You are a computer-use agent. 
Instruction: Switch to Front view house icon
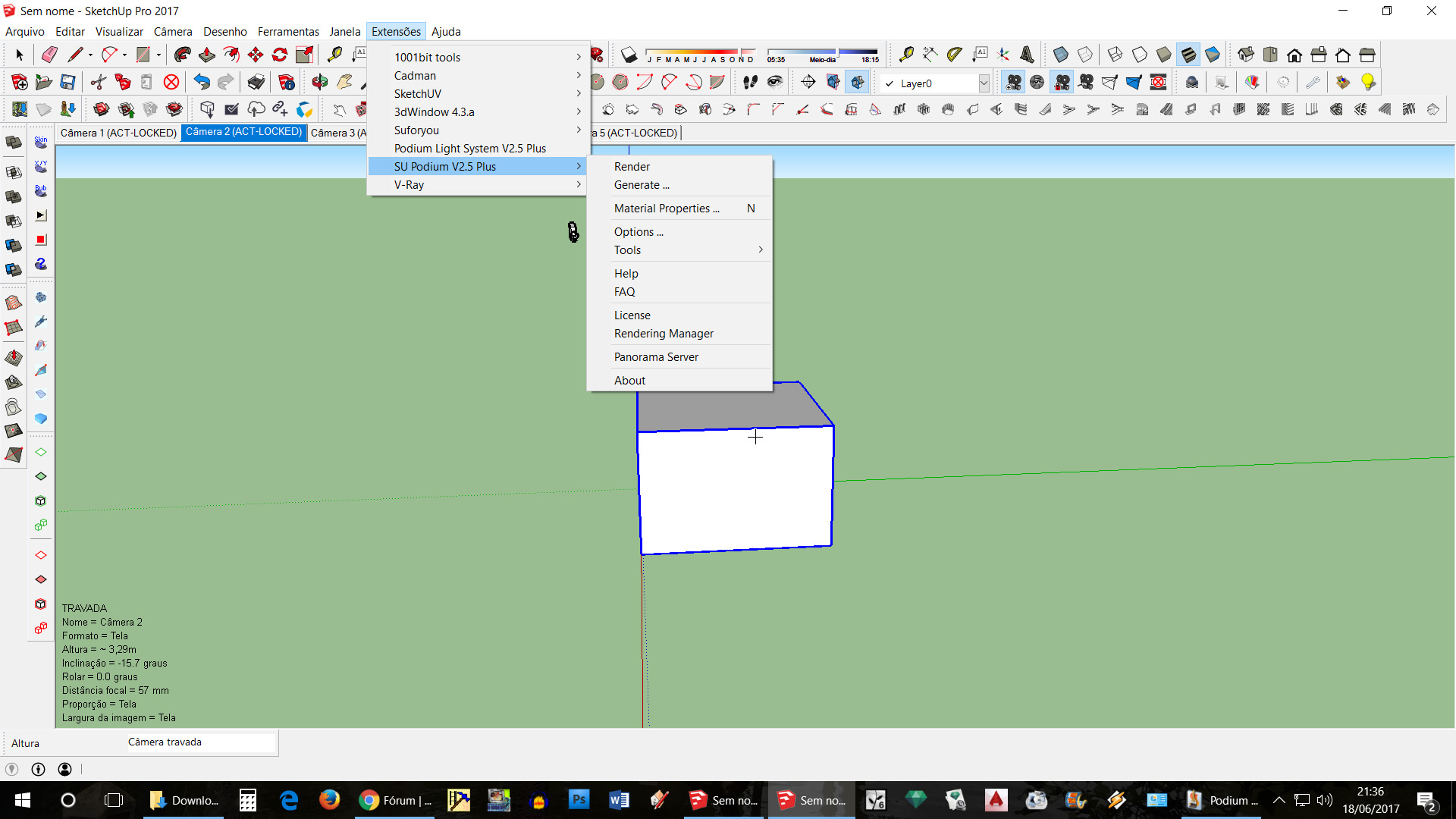(x=1294, y=55)
